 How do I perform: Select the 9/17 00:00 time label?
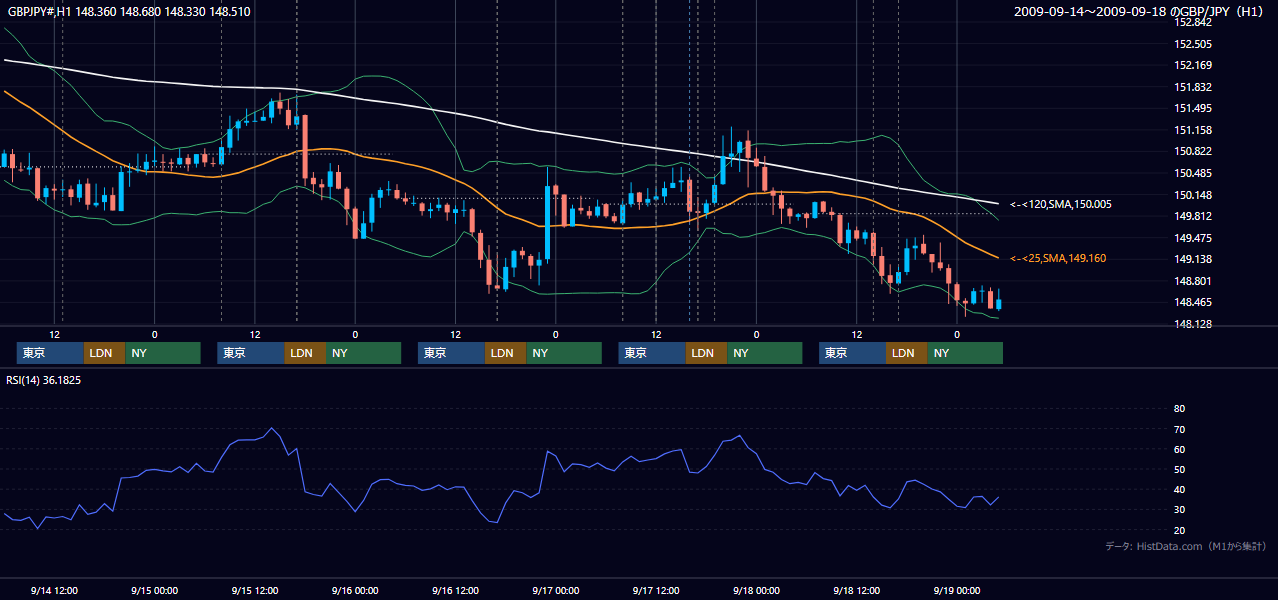click(555, 590)
